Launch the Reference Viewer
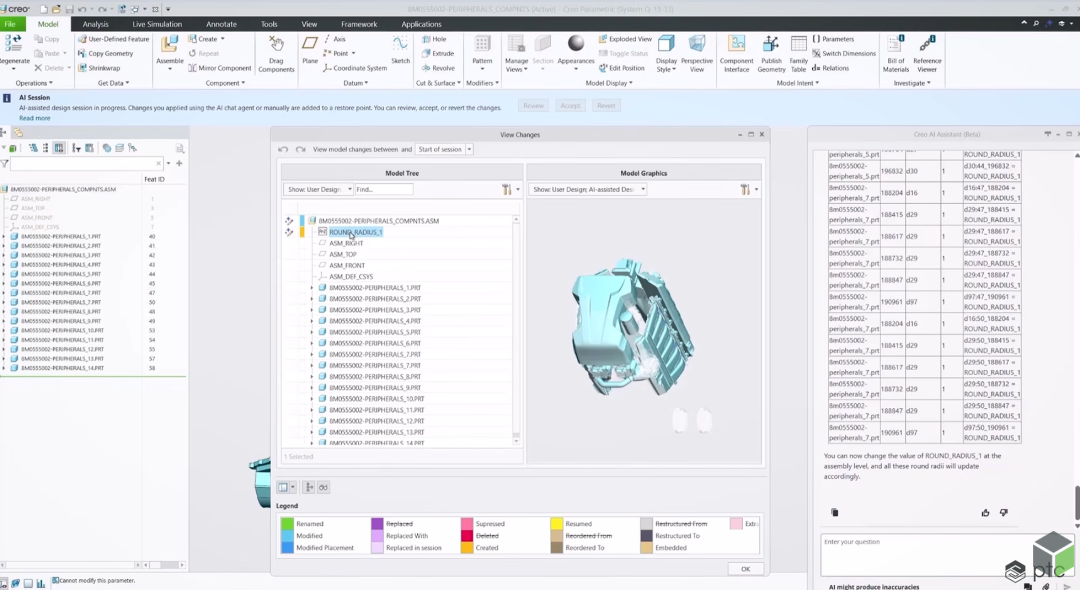The width and height of the screenshot is (1080, 590). pyautogui.click(x=927, y=54)
